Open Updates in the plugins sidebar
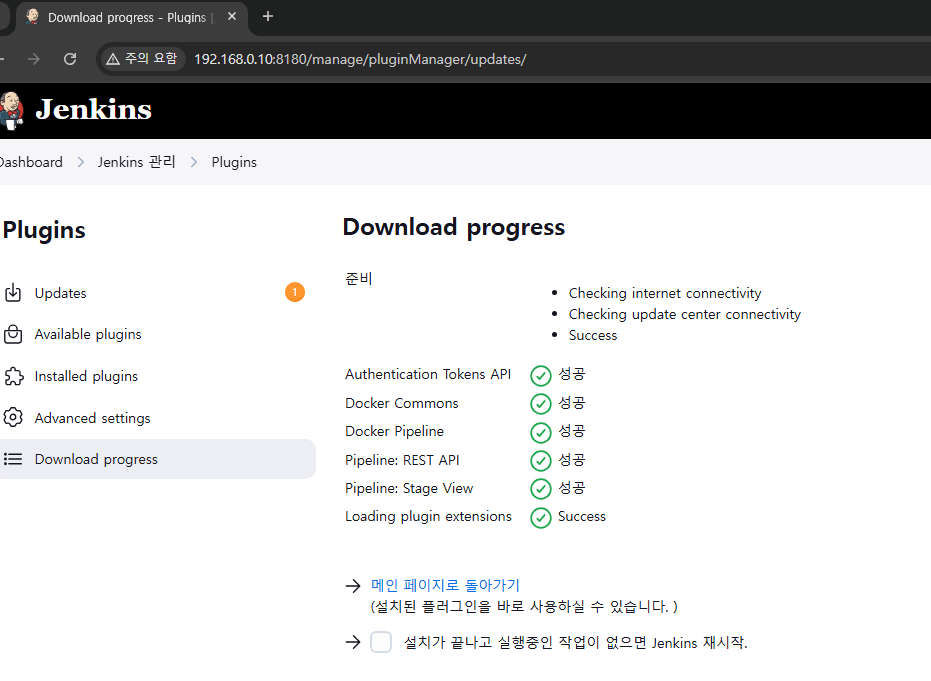 (157, 293)
